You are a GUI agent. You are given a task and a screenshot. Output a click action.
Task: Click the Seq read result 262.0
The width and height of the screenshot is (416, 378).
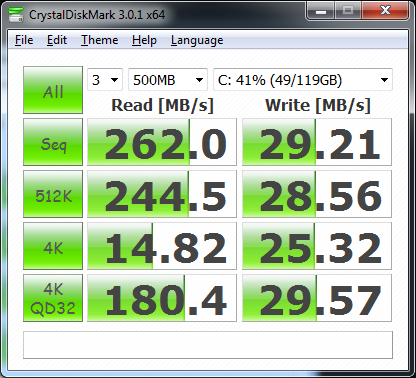click(162, 142)
